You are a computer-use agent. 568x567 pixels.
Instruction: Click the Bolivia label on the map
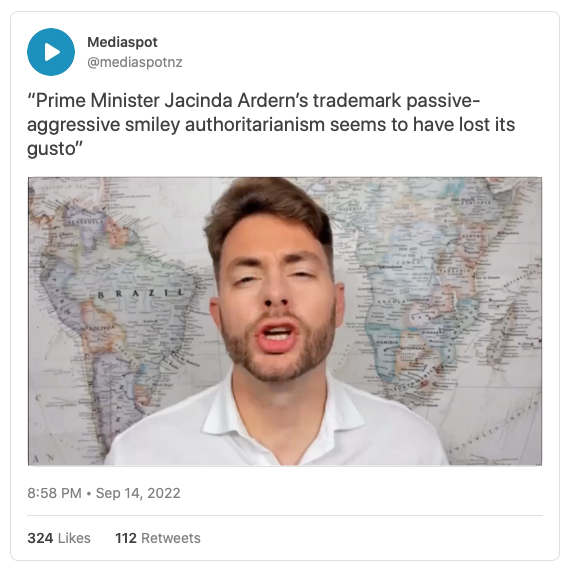coord(98,328)
